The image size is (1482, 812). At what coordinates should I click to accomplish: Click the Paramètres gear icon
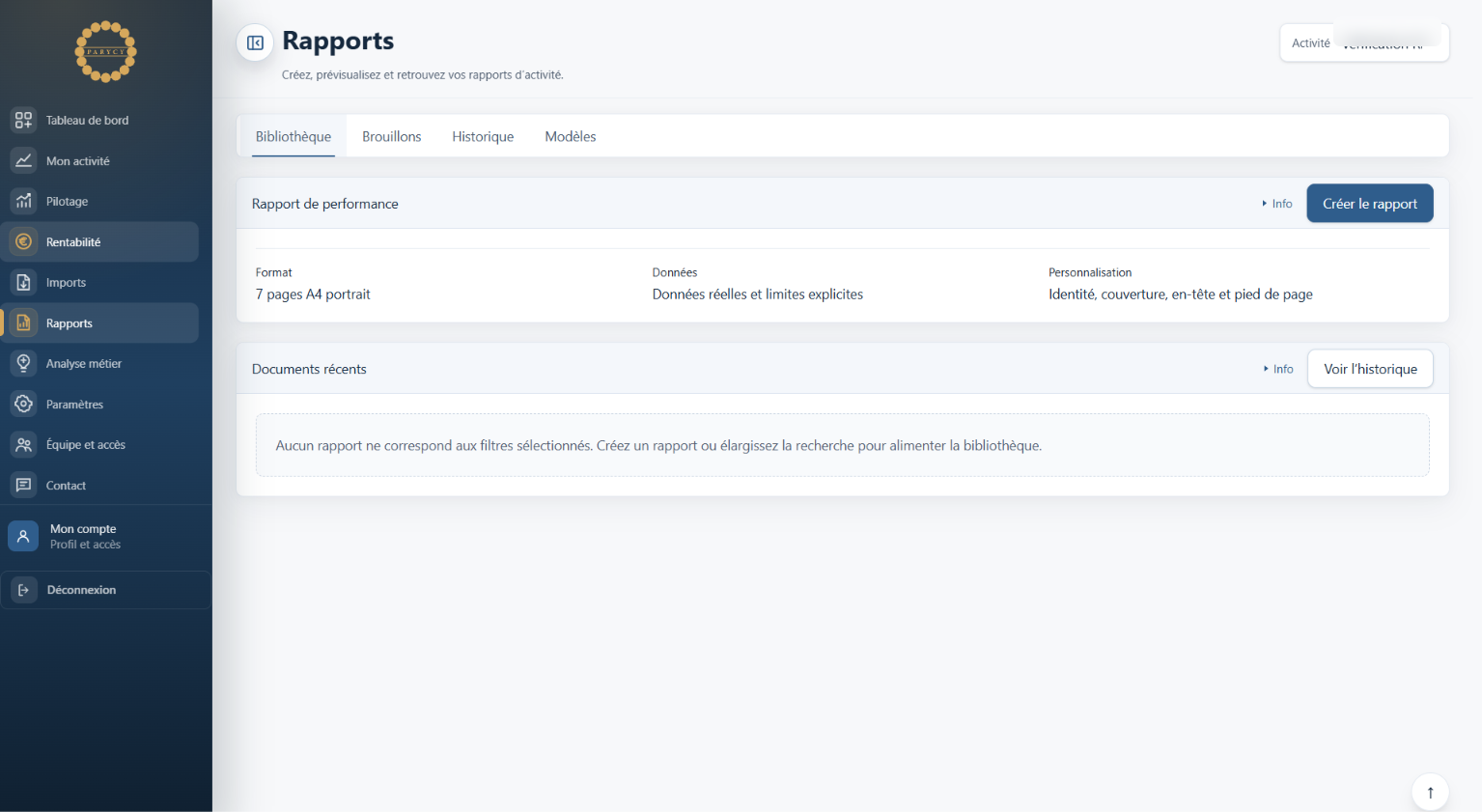pyautogui.click(x=23, y=404)
